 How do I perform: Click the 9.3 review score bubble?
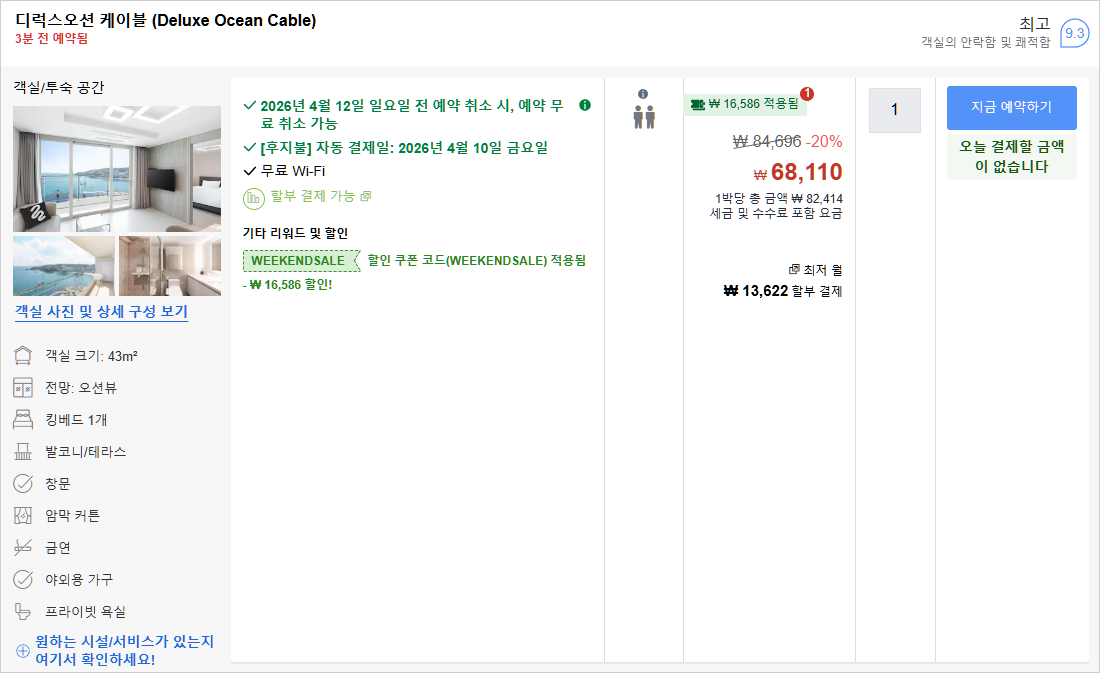click(1074, 33)
